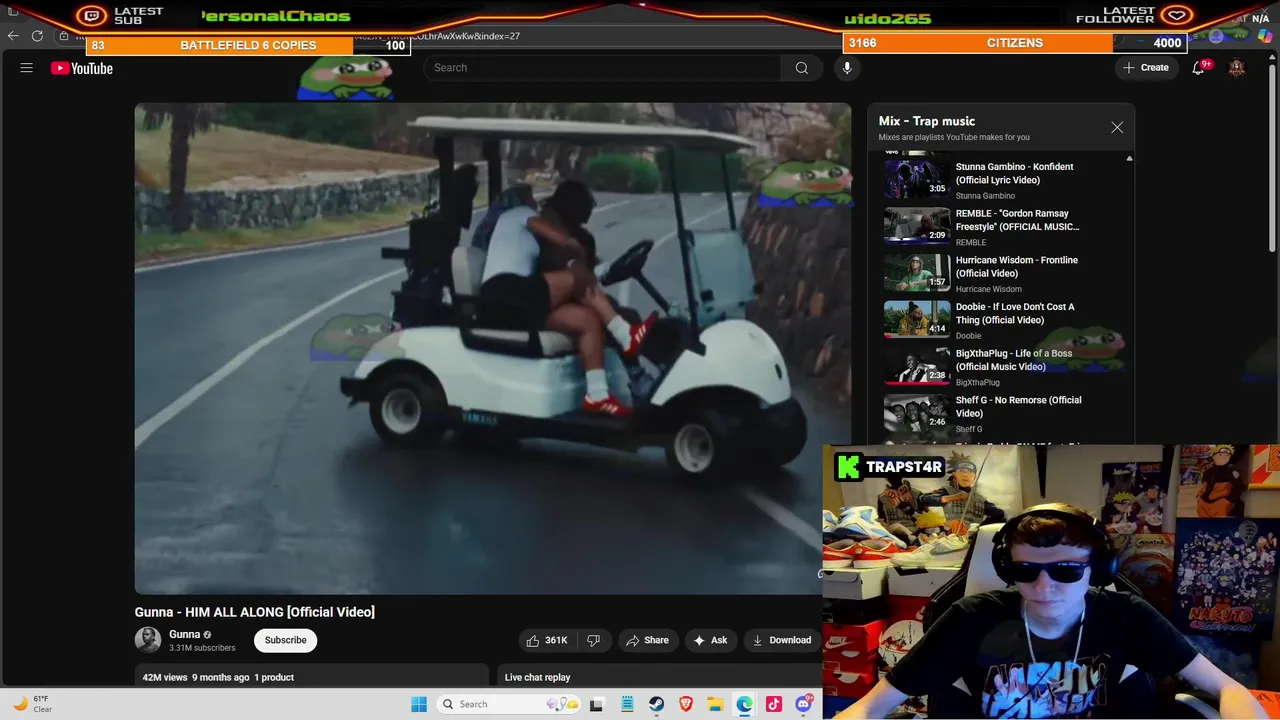
Task: Click the playlist scrollbar up arrow
Action: [x=1129, y=158]
